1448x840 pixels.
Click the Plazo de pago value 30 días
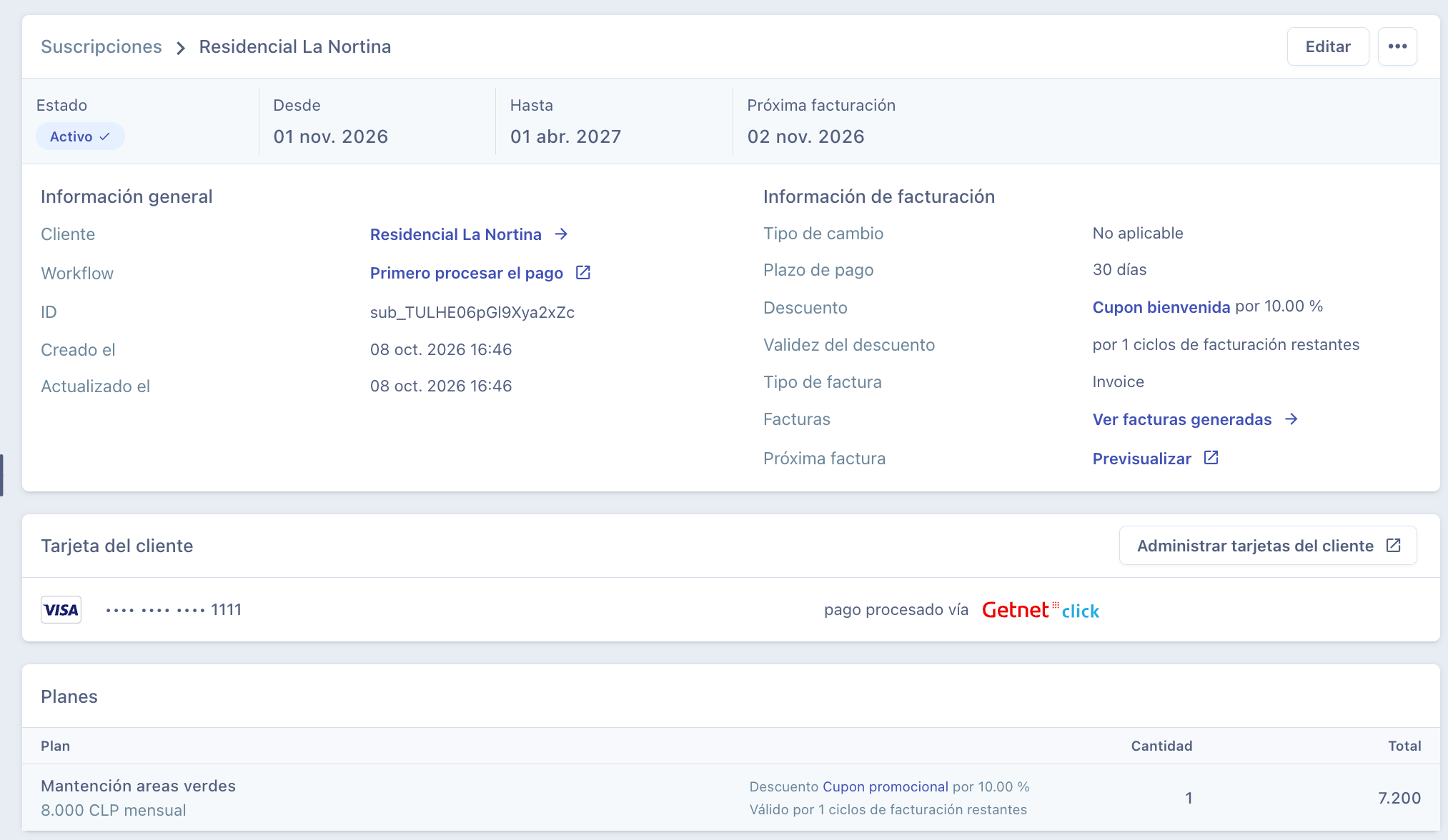click(1120, 269)
